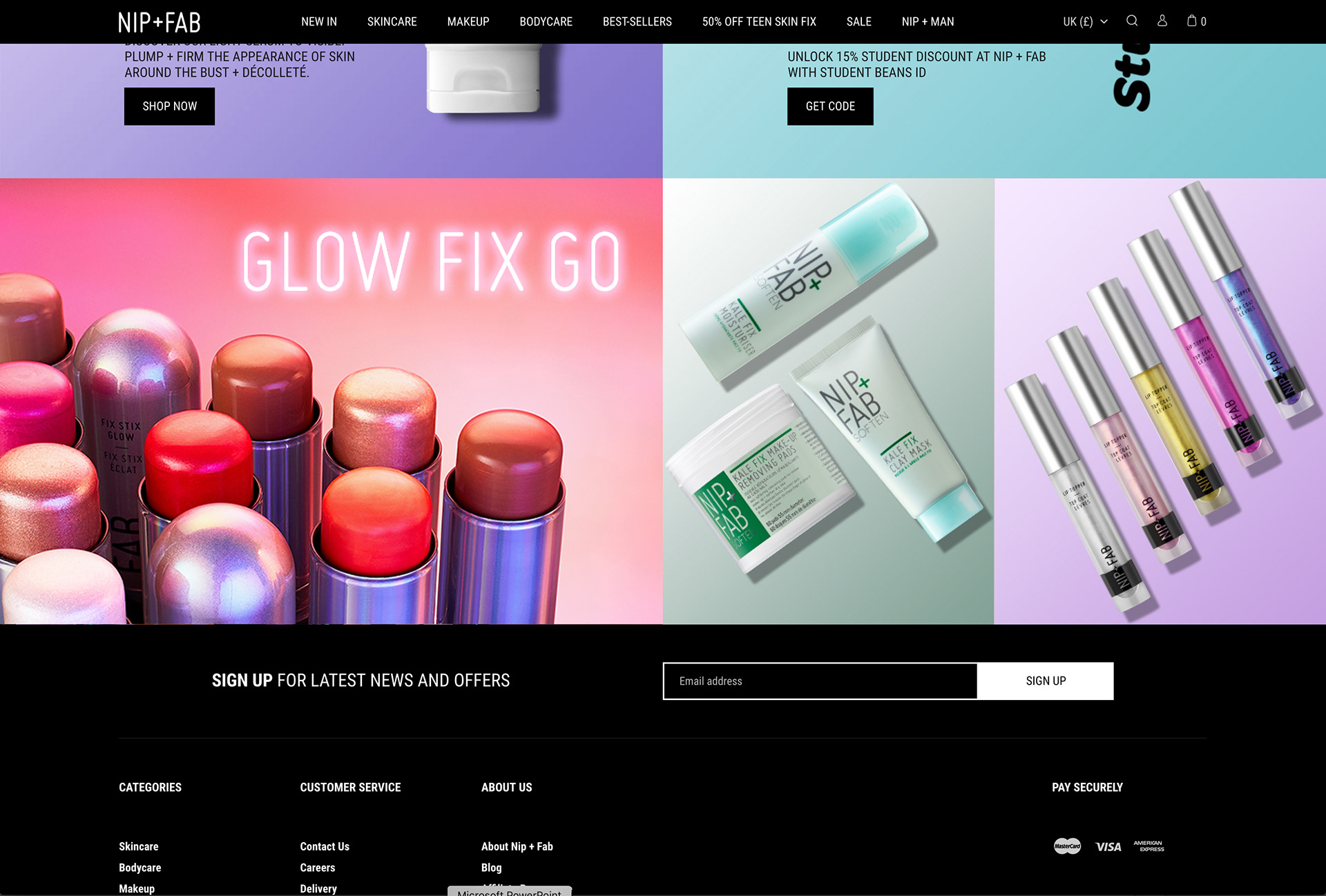Screen dimensions: 1326x896
Task: Open the lip topper products image
Action: click(x=1160, y=401)
